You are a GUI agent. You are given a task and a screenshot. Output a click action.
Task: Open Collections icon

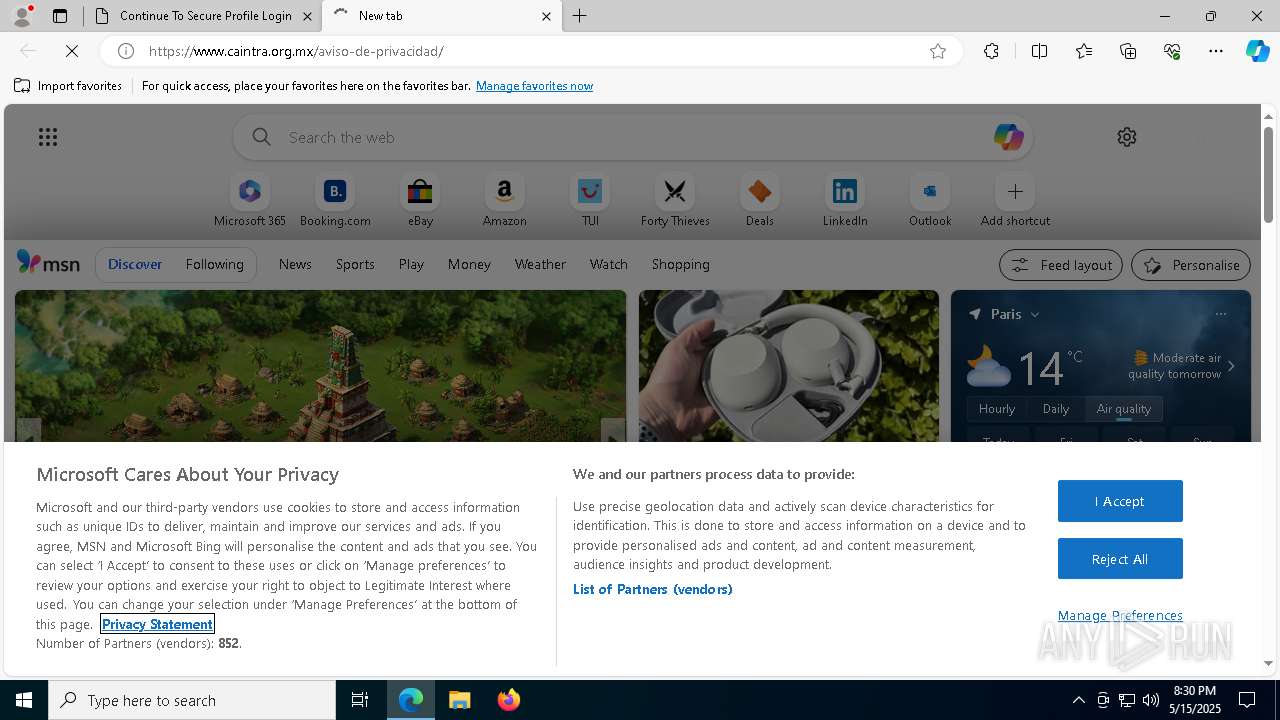(x=1128, y=51)
